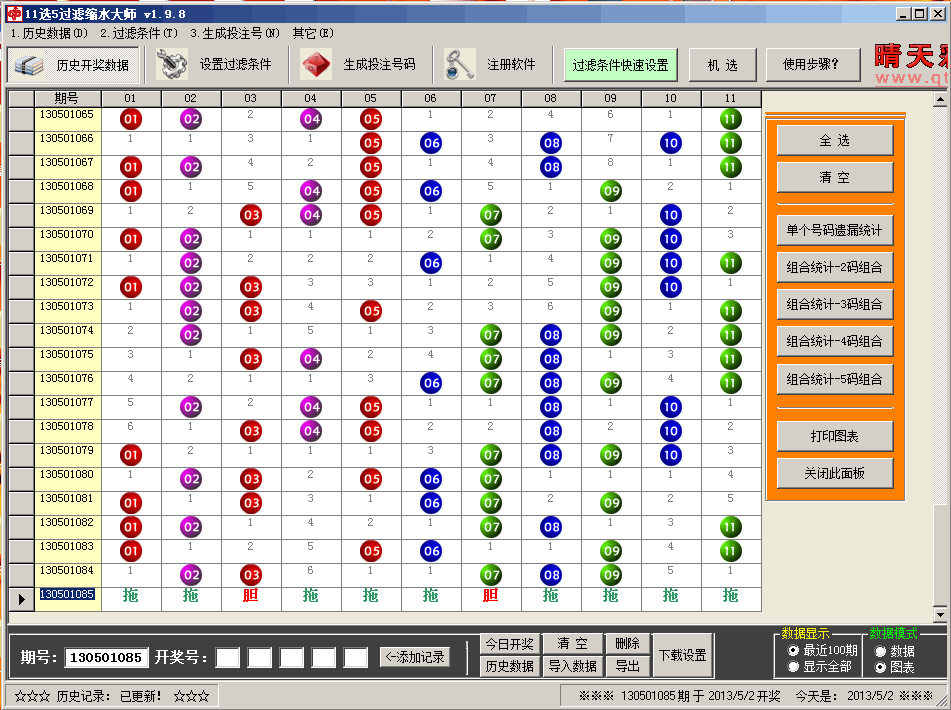Viewport: 951px width, 710px height.
Task: Click red ball 01 in row 130501065
Action: [130, 119]
